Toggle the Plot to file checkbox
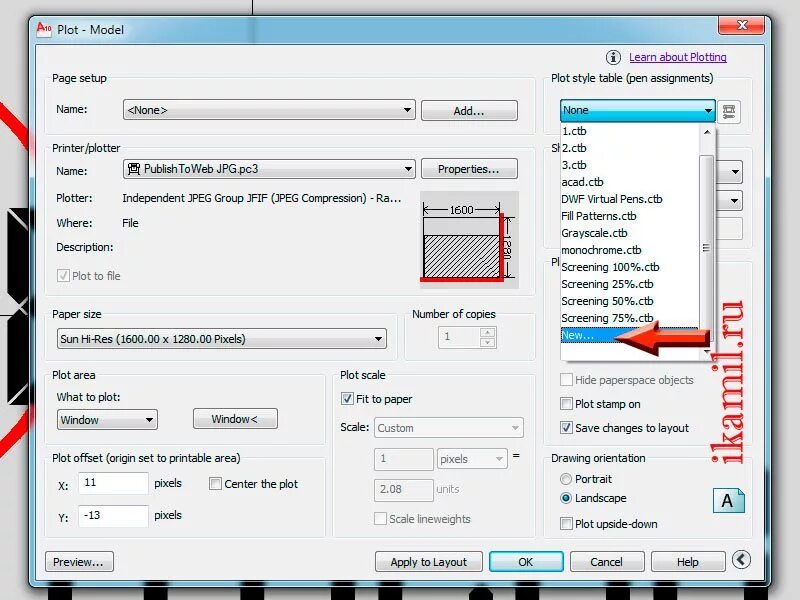 point(63,276)
